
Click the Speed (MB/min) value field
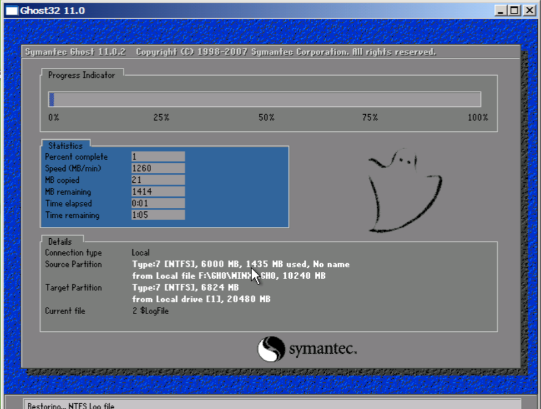(158, 168)
